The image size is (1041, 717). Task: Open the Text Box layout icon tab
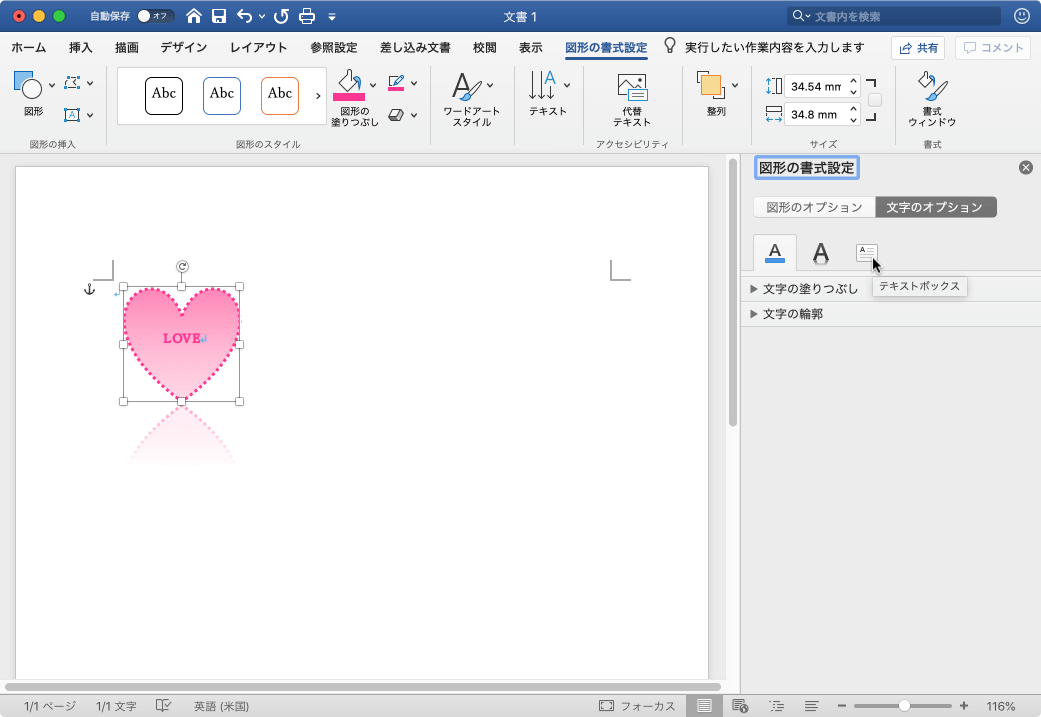tap(866, 253)
